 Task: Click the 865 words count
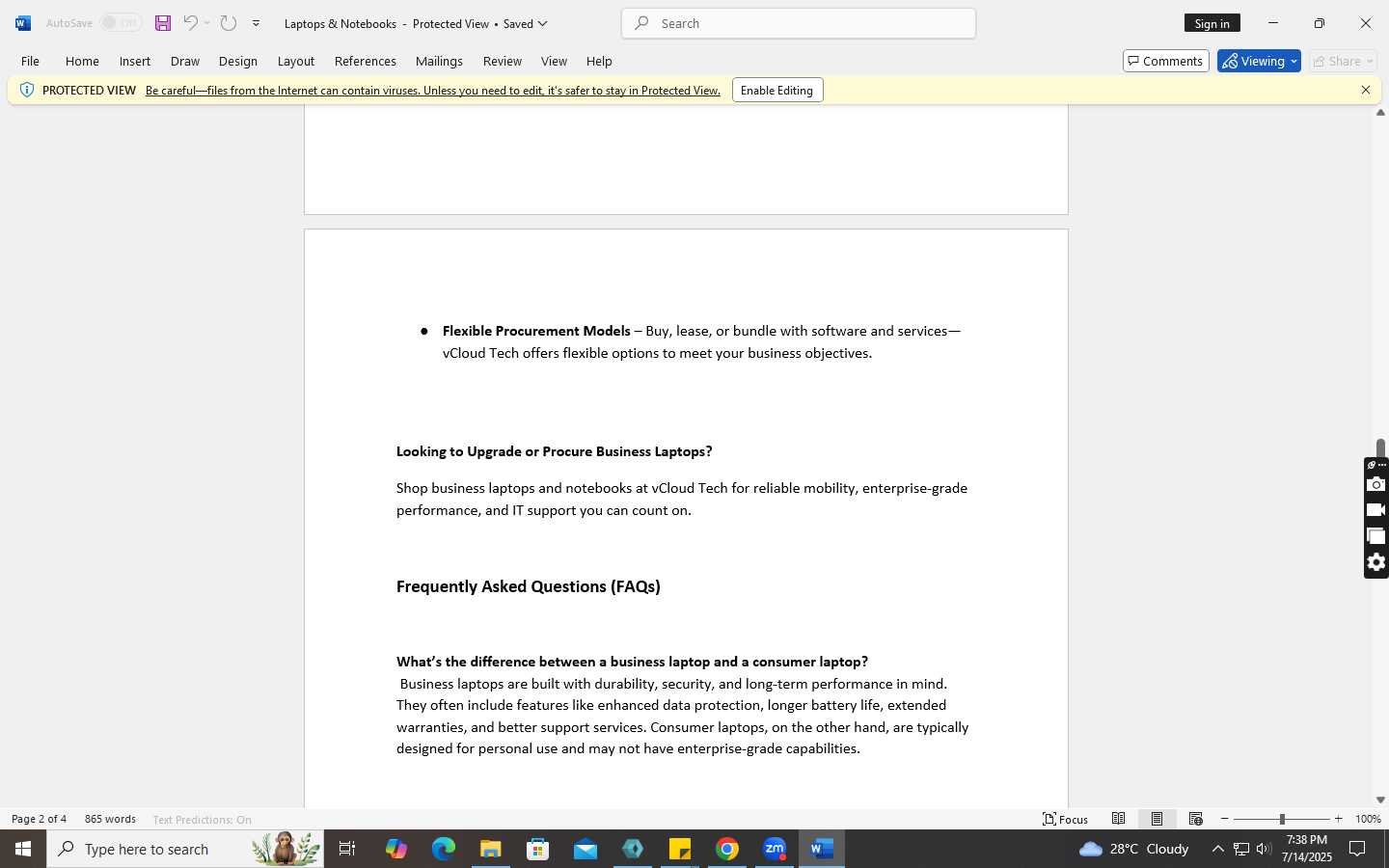pos(110,819)
